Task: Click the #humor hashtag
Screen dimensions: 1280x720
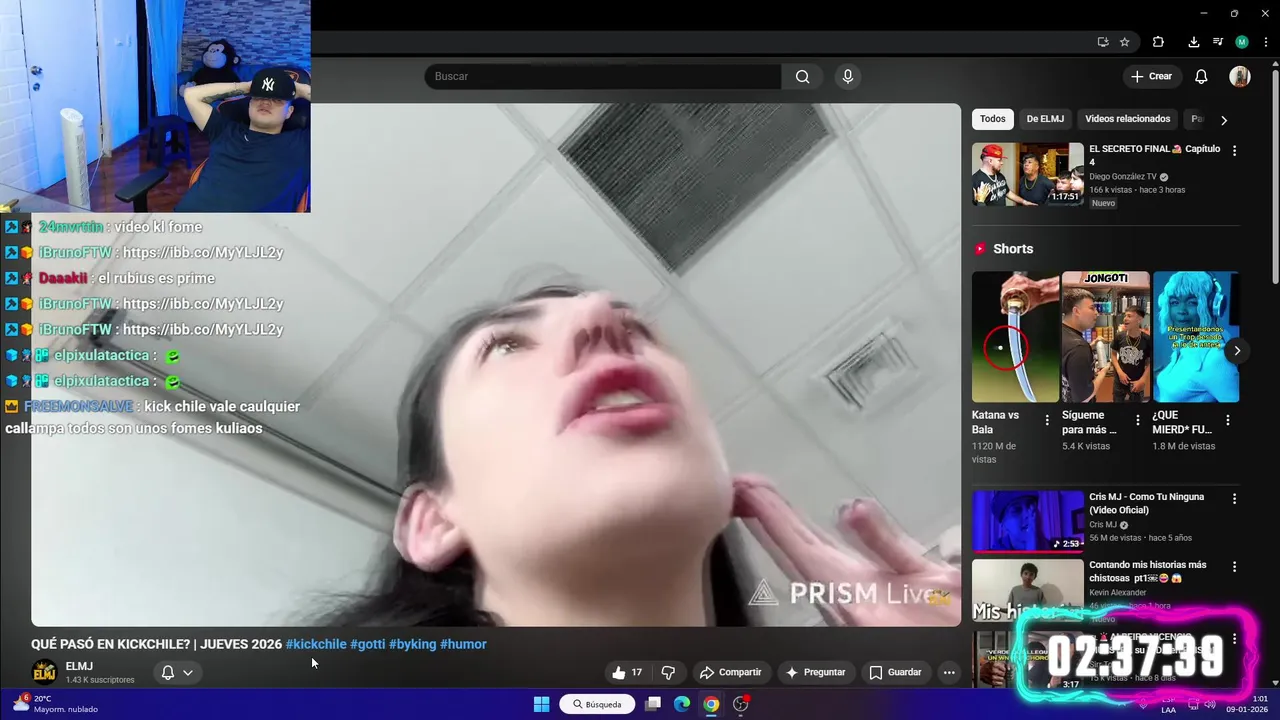Action: [x=463, y=644]
